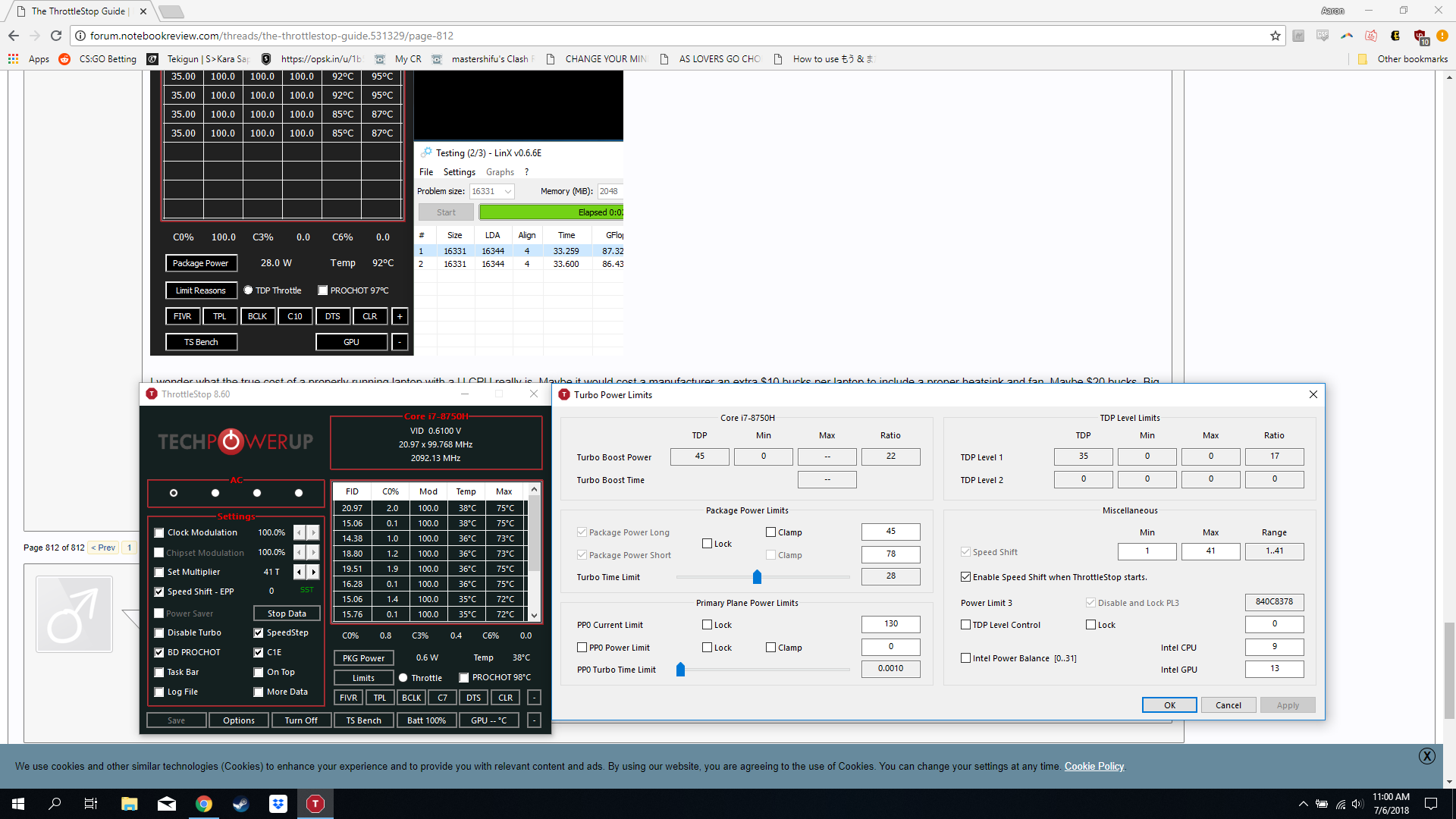Bookmark this page with the star icon
1456x819 pixels.
[1276, 36]
